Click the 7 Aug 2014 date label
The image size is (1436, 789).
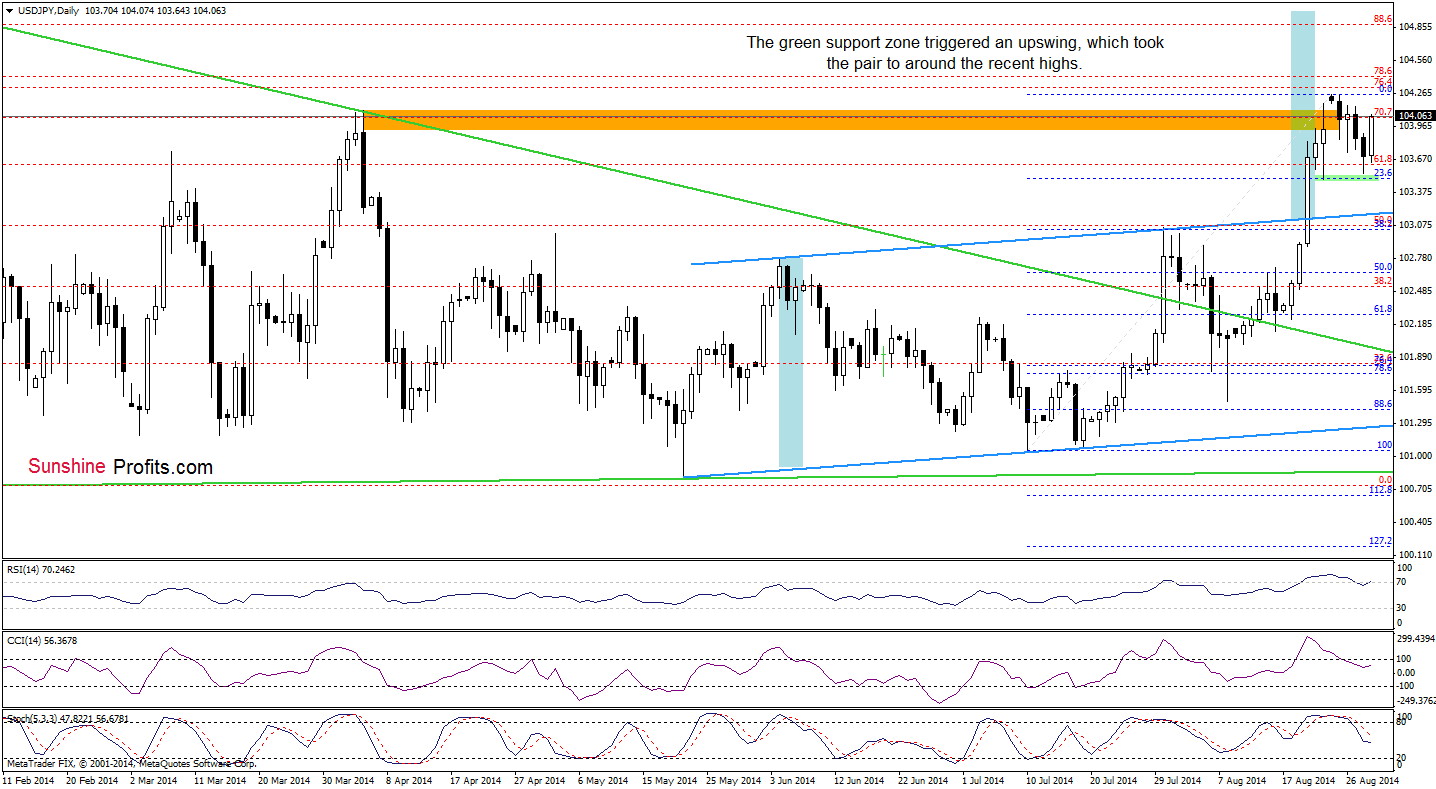coord(1242,779)
